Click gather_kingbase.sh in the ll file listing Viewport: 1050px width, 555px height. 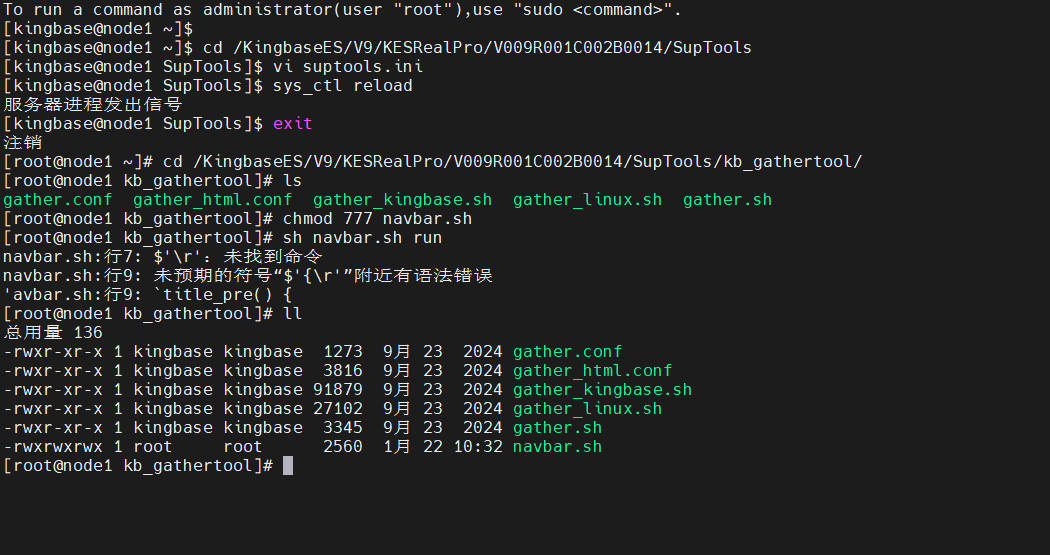pyautogui.click(x=602, y=389)
